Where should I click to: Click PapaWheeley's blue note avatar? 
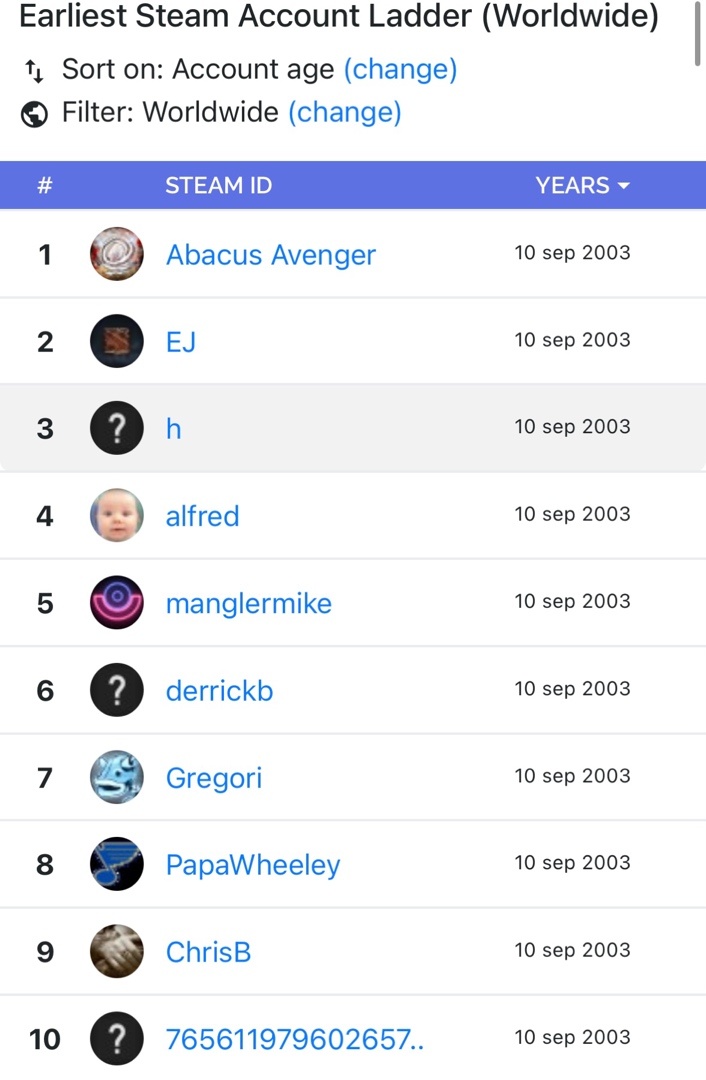(x=117, y=864)
